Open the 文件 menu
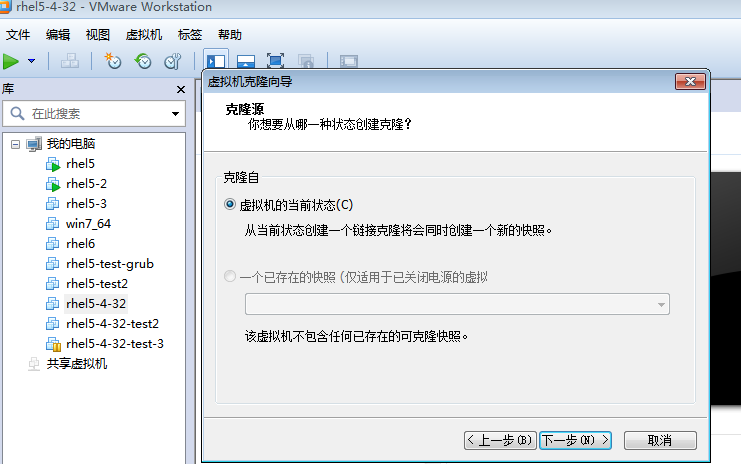Viewport: 741px width, 464px height. 18,34
